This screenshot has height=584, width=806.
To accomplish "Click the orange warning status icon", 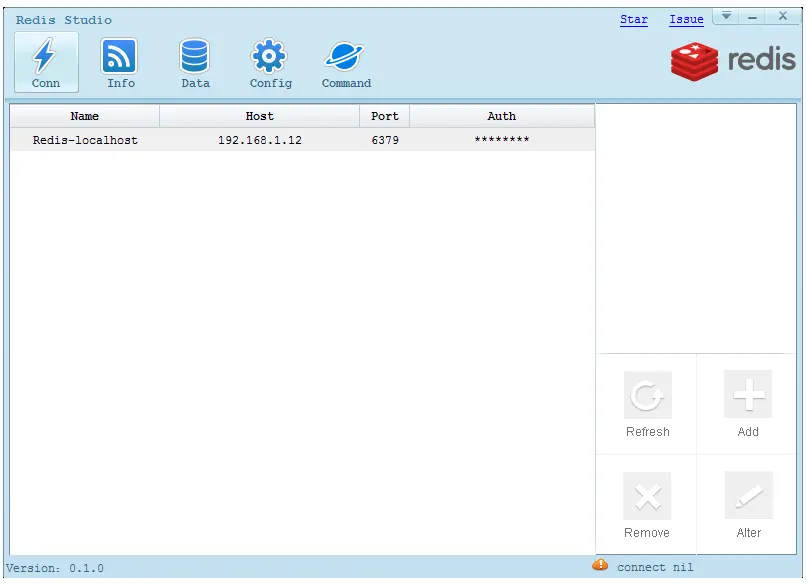I will click(600, 565).
